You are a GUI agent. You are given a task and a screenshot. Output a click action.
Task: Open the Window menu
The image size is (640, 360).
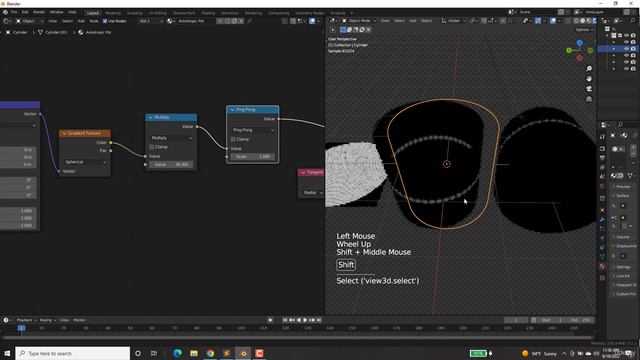(x=56, y=12)
